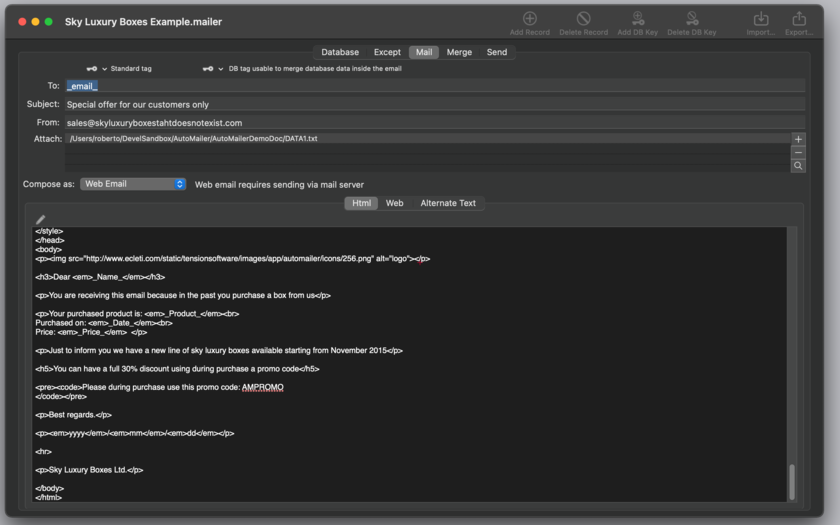Viewport: 840px width, 525px height.
Task: Select the Html editor tab
Action: click(x=361, y=203)
